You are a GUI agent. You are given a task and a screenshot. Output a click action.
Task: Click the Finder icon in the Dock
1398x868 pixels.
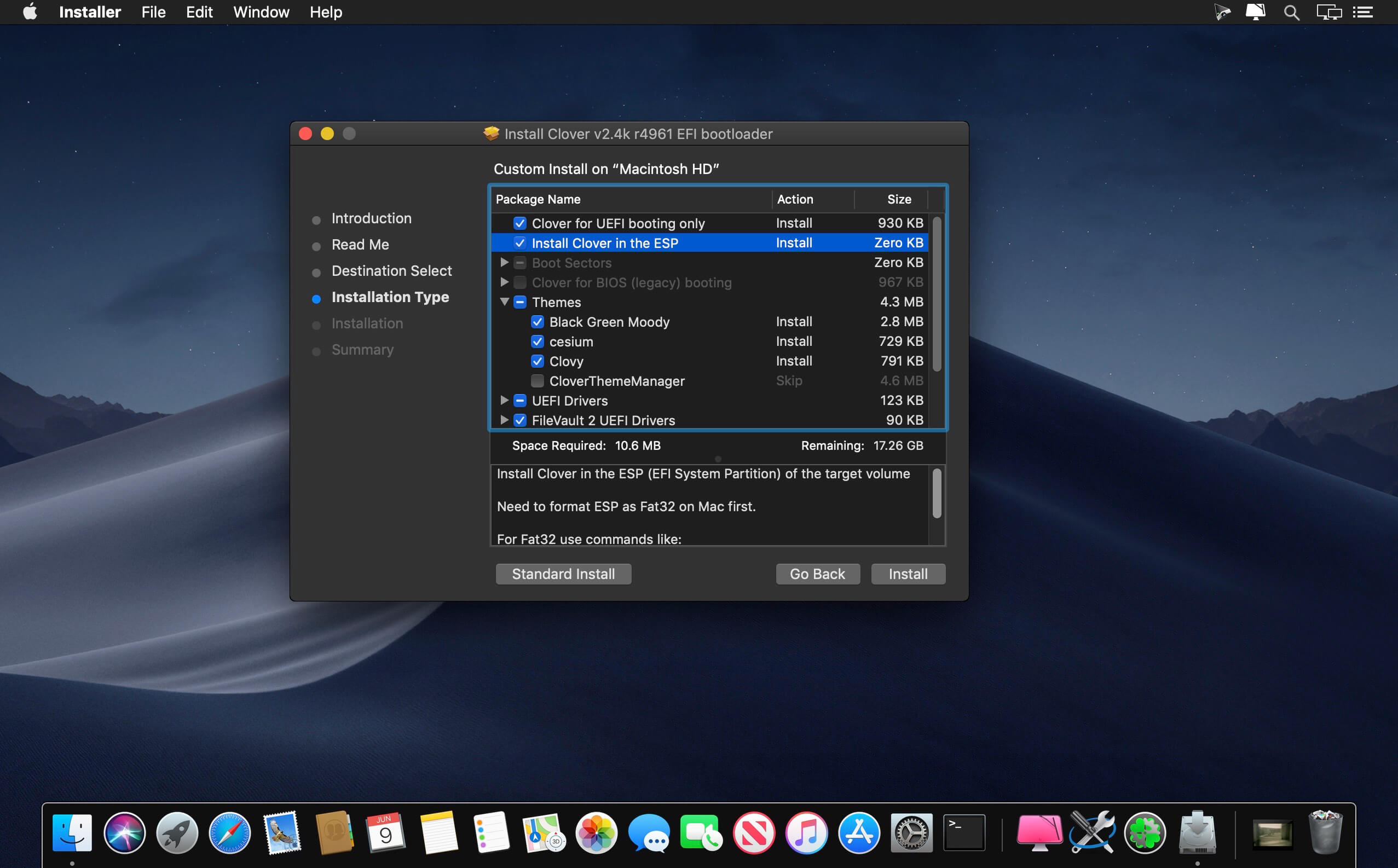coord(72,831)
